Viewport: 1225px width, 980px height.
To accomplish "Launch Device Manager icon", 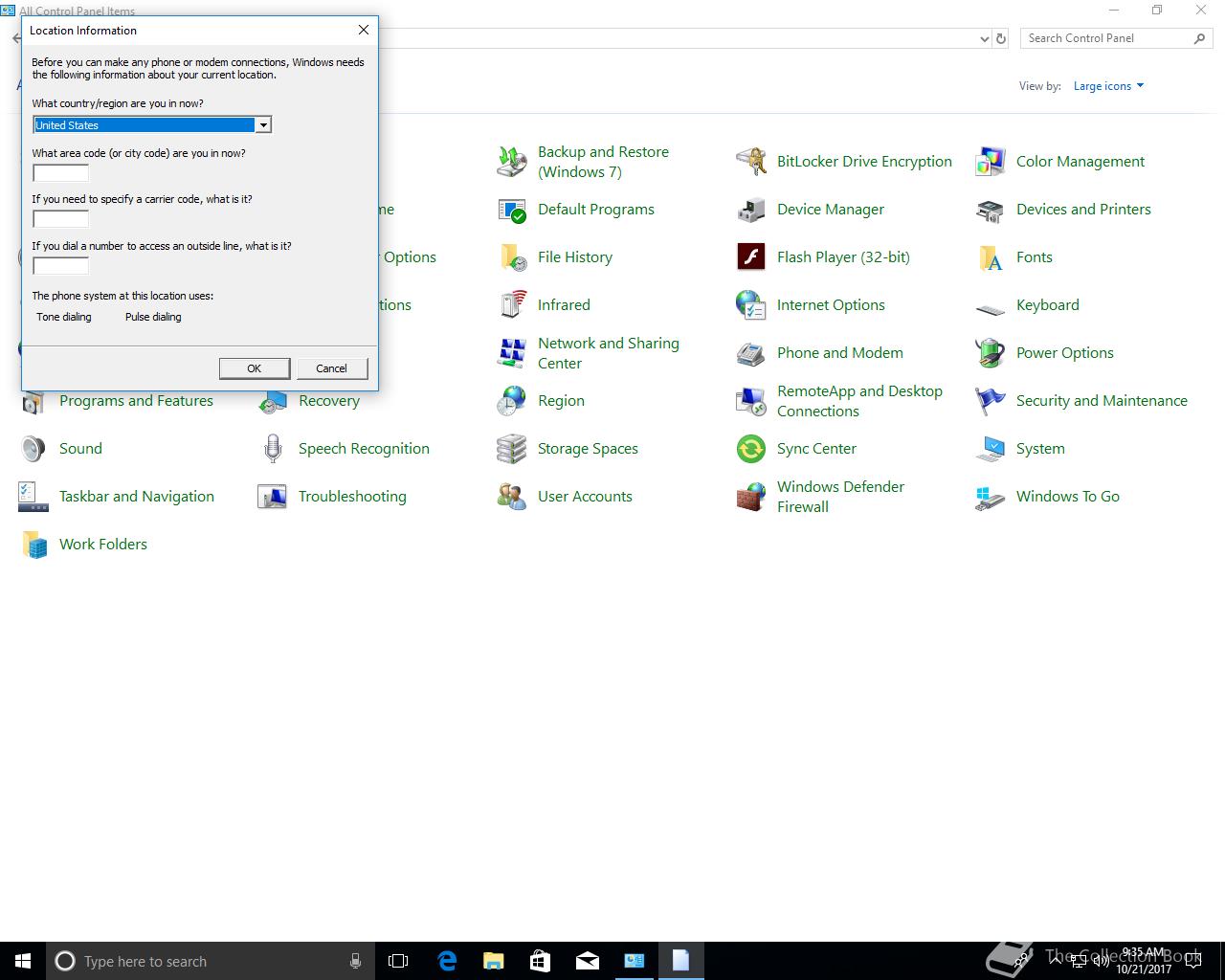I will tap(751, 210).
